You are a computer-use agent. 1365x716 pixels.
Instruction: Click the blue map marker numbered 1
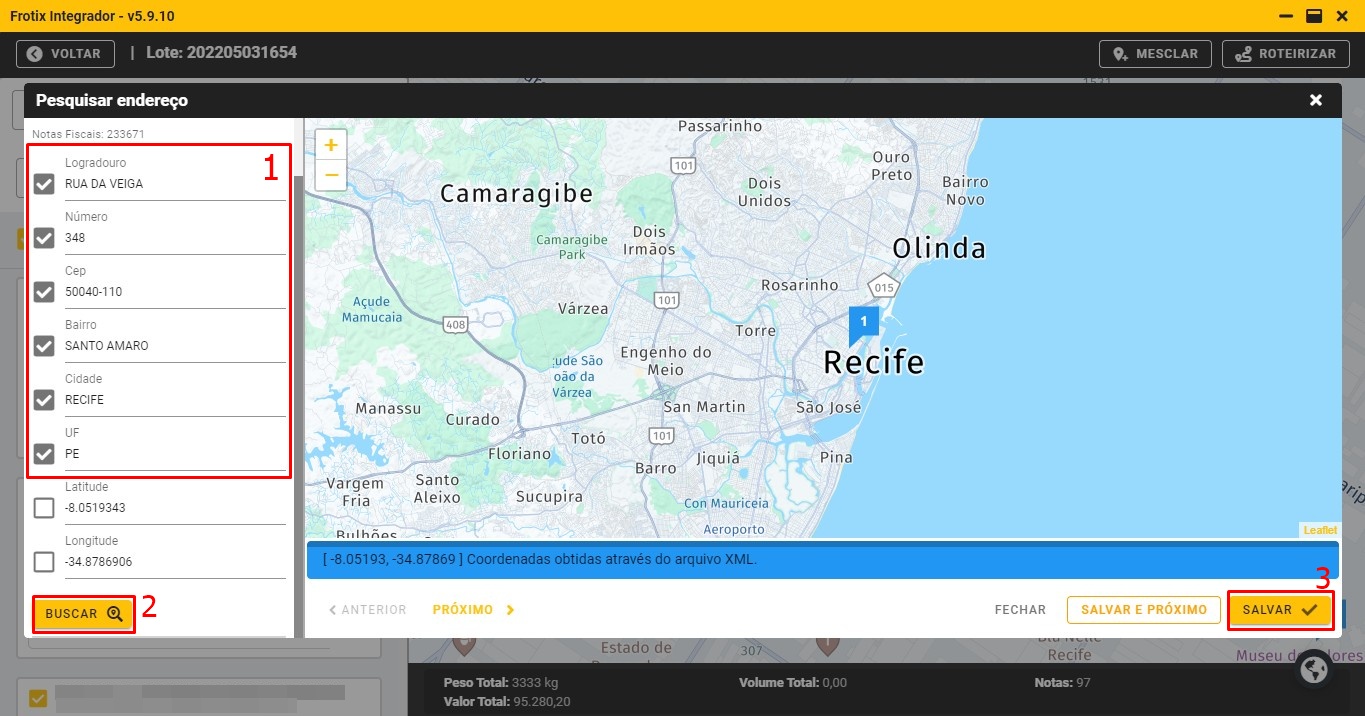[x=863, y=322]
